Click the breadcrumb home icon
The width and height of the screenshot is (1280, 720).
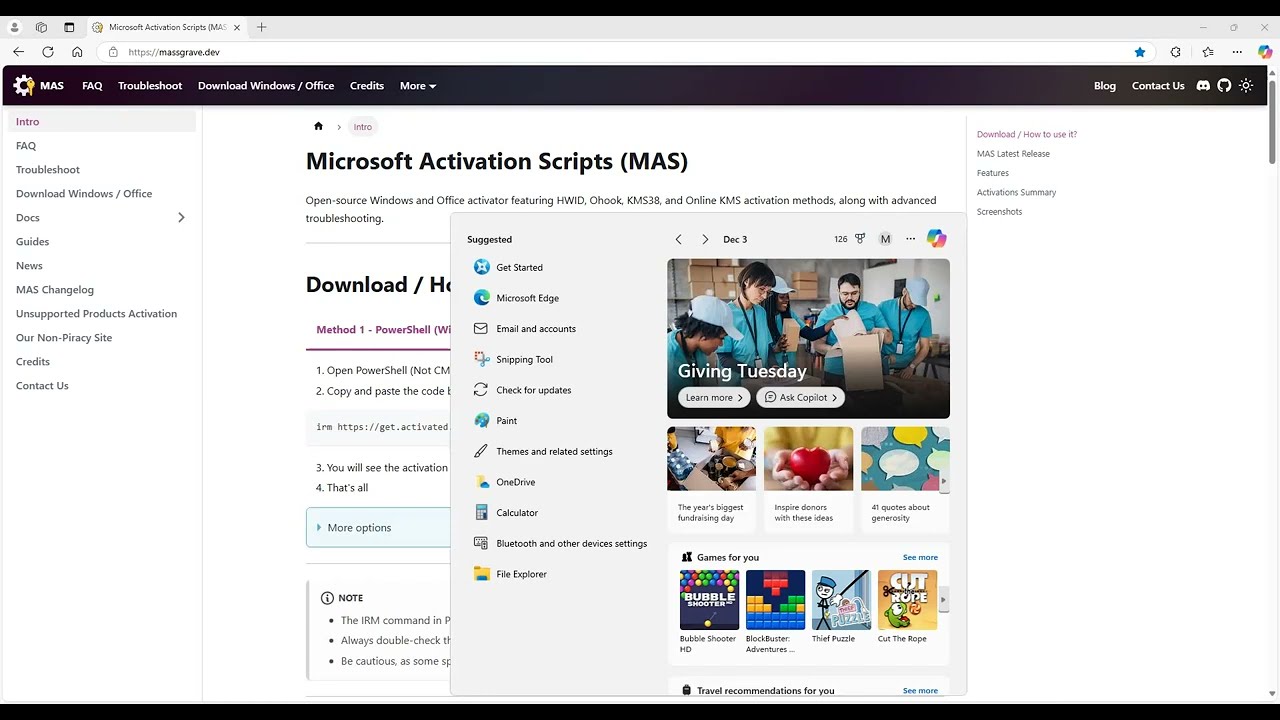tap(318, 126)
